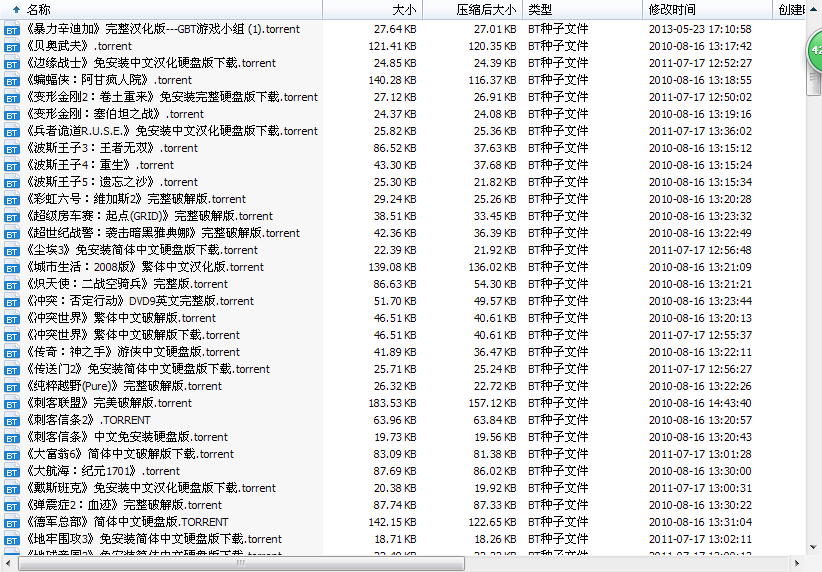Image resolution: width=822 pixels, height=572 pixels.
Task: Click the BT icon of 《大航海：纪元1701》
Action: 12,471
